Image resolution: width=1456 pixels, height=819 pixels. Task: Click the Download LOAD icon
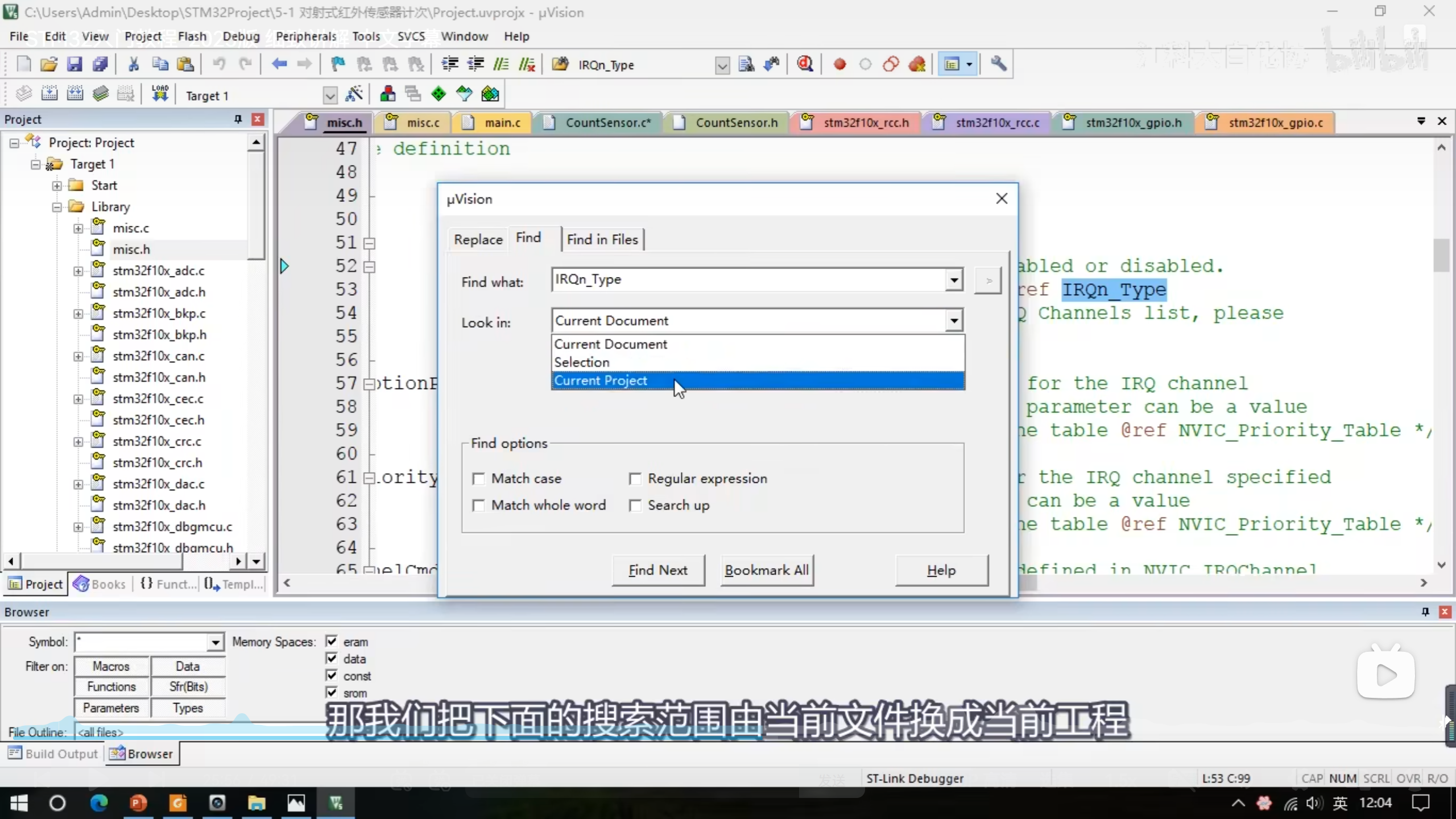[x=160, y=94]
